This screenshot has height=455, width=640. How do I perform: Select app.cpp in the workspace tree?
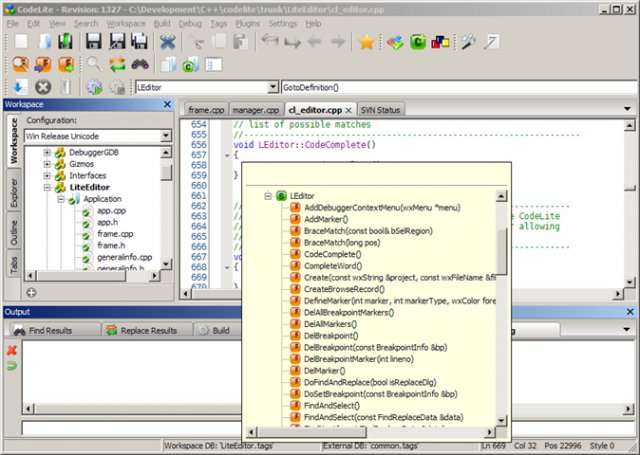pyautogui.click(x=111, y=211)
